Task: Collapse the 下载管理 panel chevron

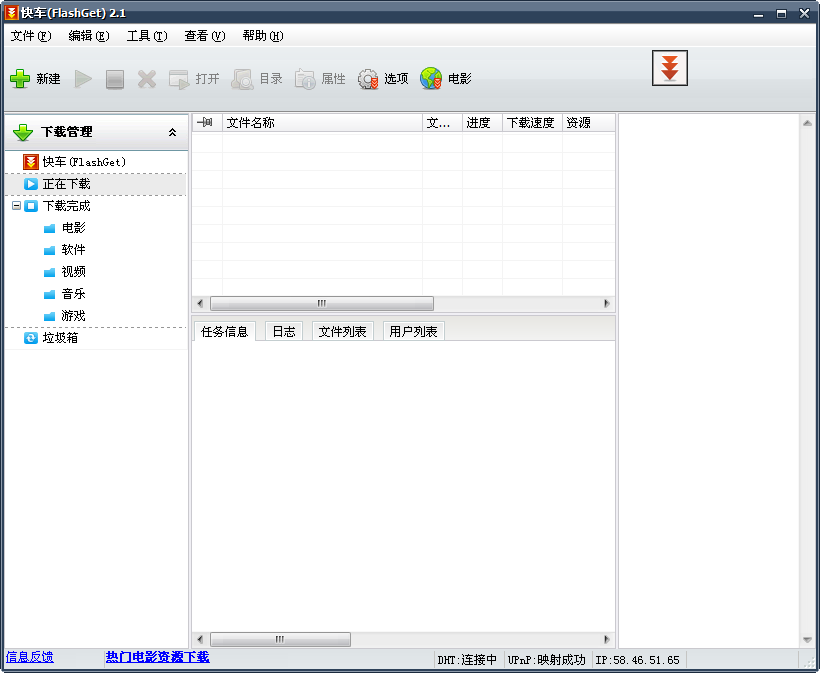Action: (173, 132)
